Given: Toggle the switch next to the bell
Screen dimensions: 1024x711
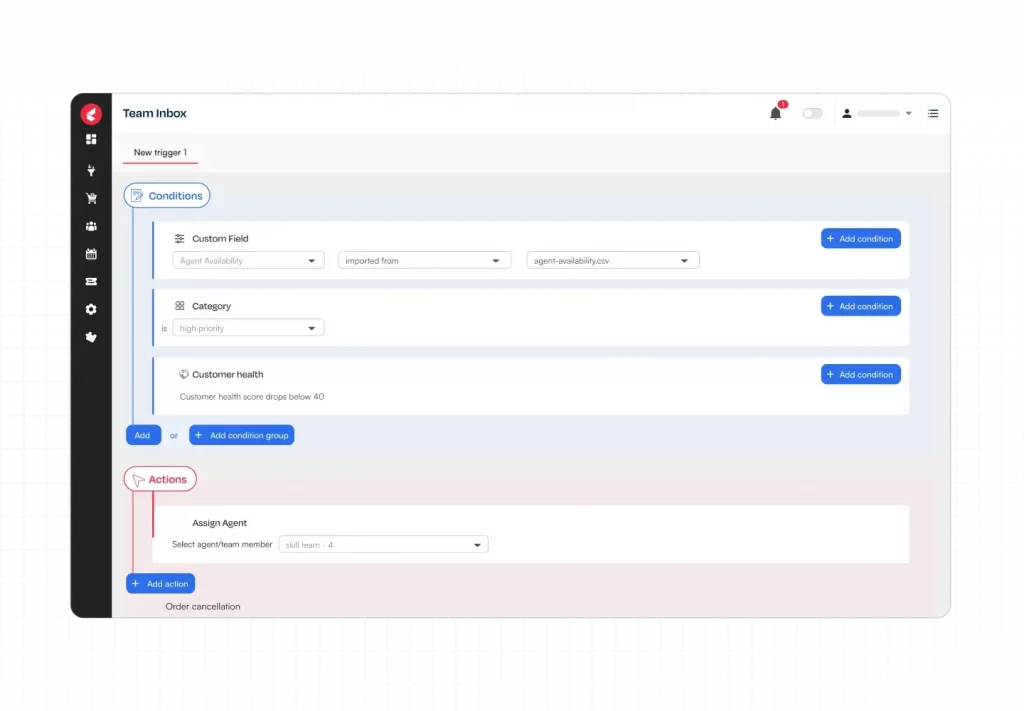Looking at the screenshot, I should click(812, 114).
